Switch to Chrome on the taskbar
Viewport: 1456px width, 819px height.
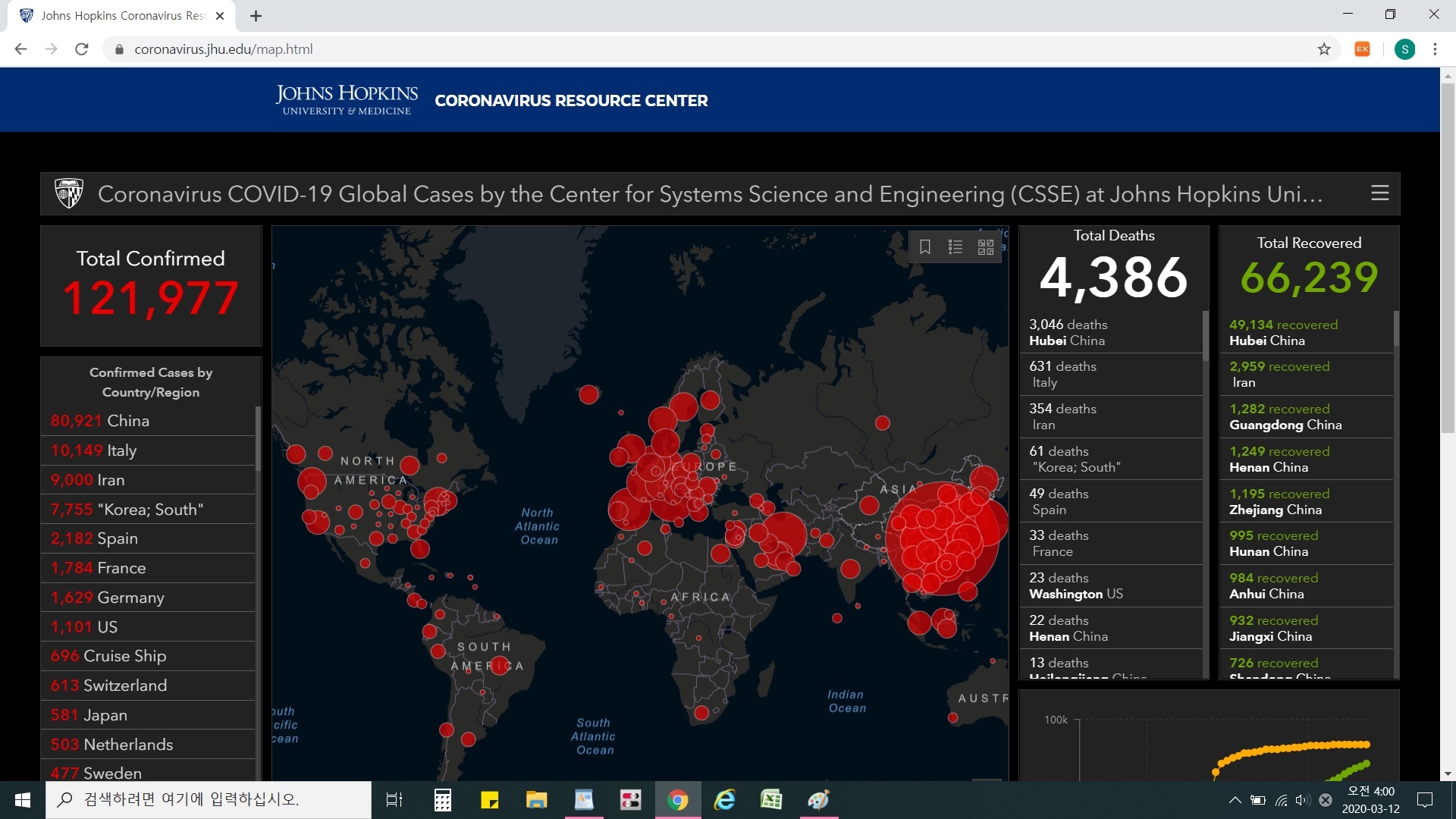point(678,800)
